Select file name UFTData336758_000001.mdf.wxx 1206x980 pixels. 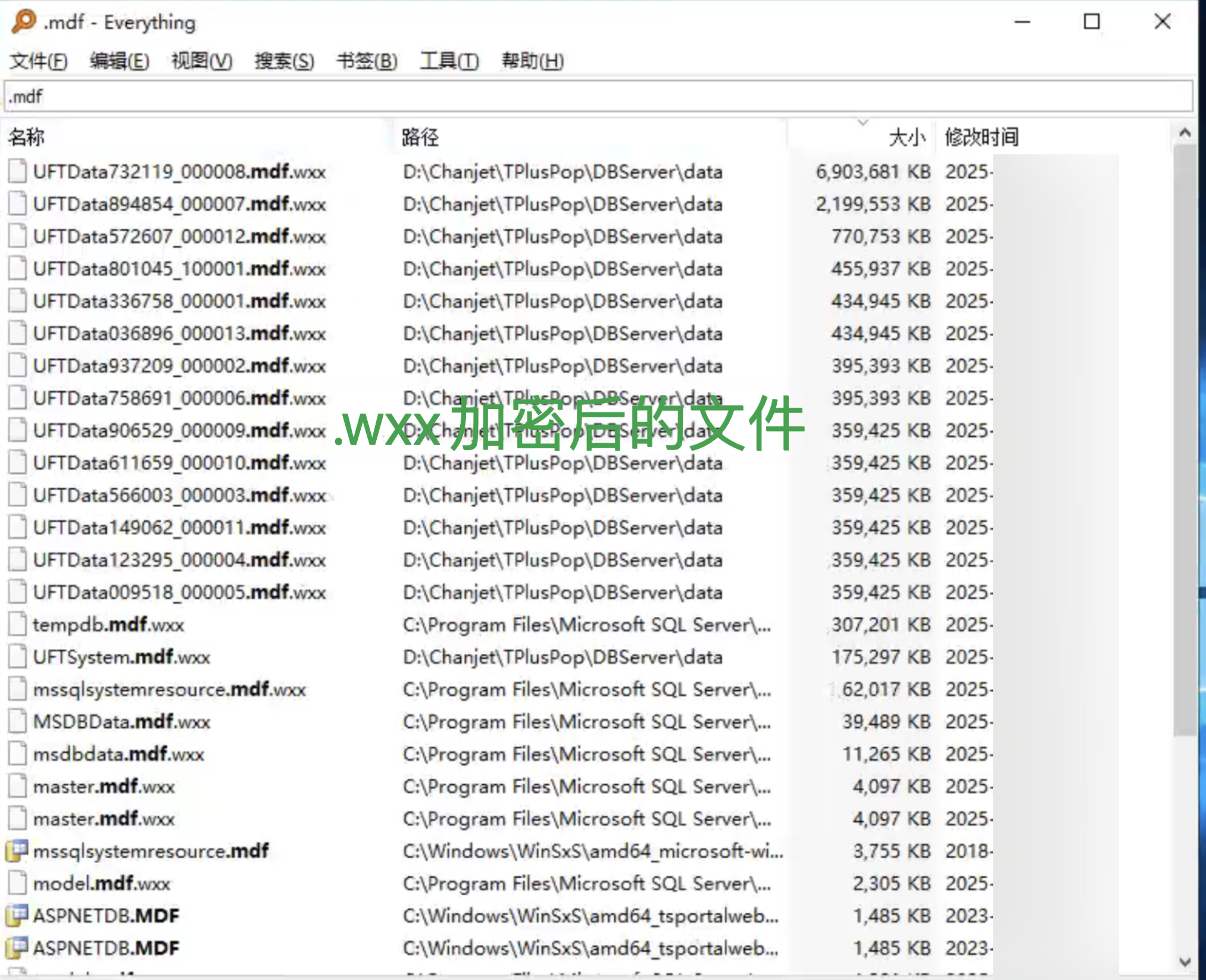[179, 301]
